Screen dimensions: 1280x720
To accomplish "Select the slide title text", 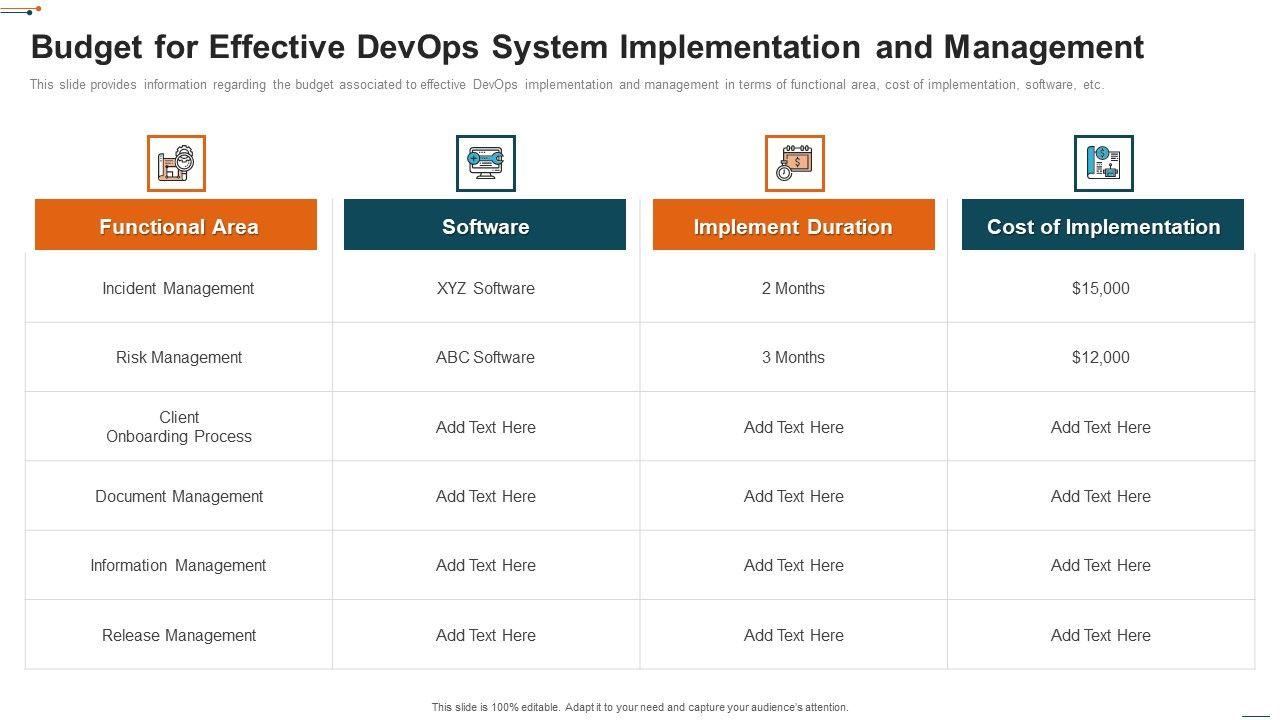I will click(x=587, y=47).
